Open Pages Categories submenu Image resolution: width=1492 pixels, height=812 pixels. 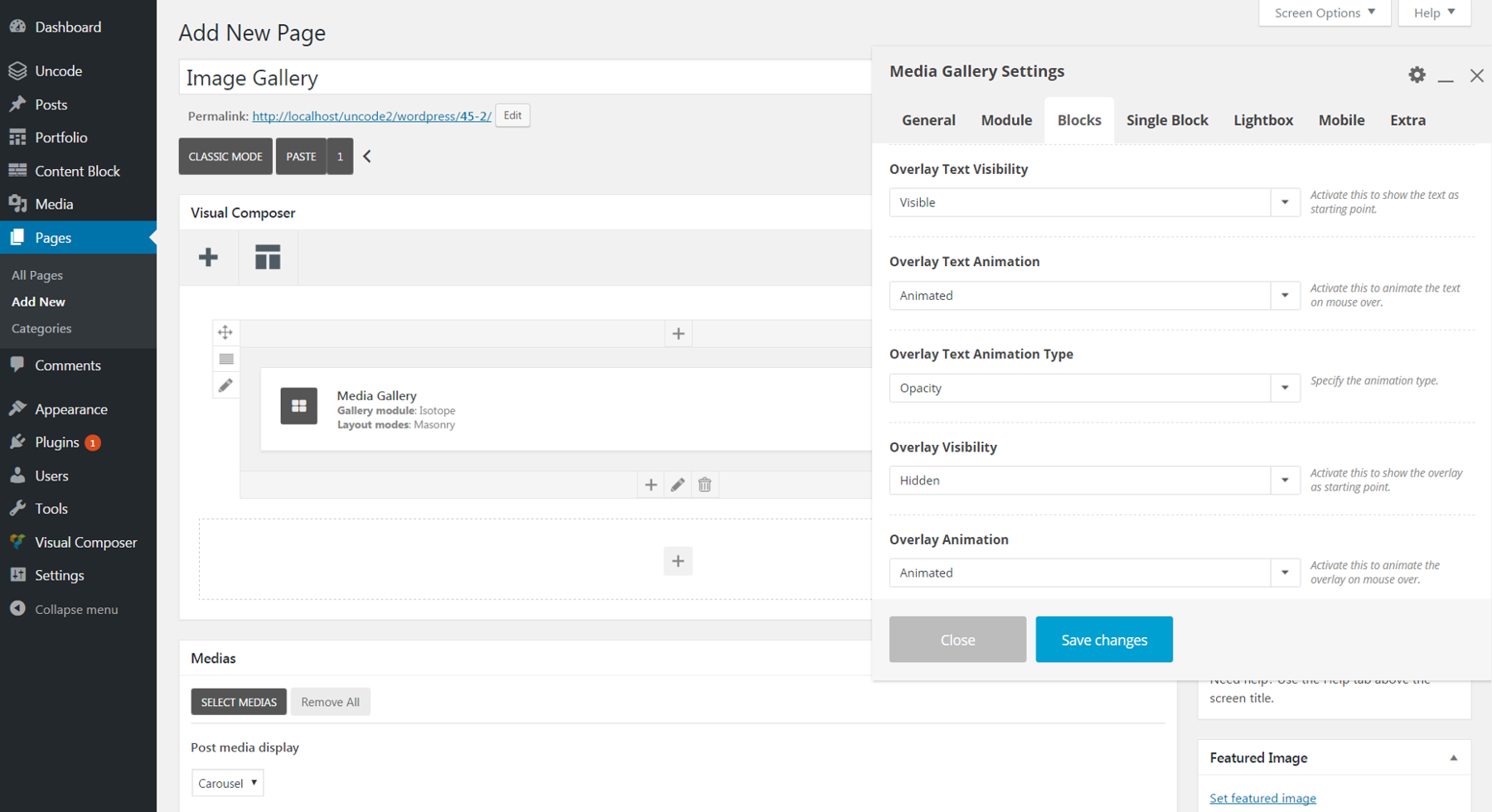click(41, 328)
